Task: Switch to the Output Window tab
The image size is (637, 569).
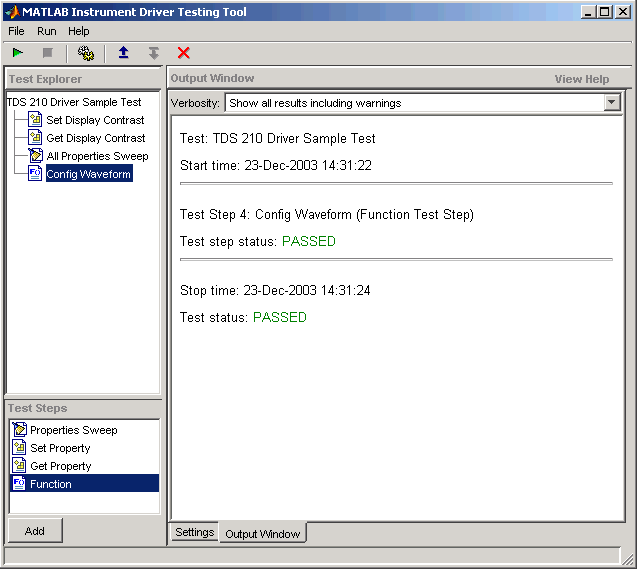Action: [262, 534]
